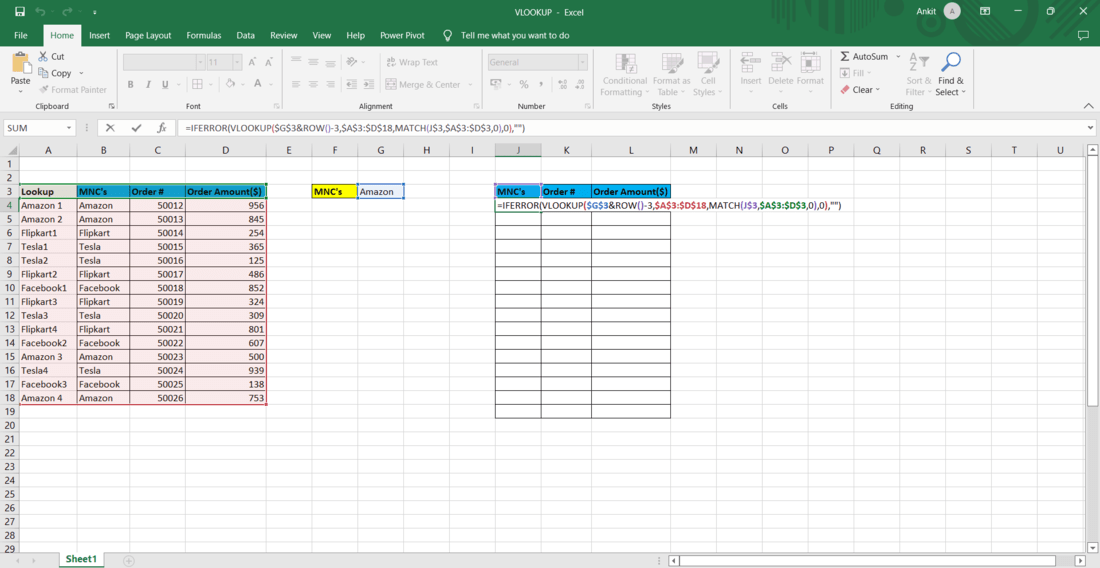Open the Number Format General dropdown
The width and height of the screenshot is (1100, 568).
point(582,62)
